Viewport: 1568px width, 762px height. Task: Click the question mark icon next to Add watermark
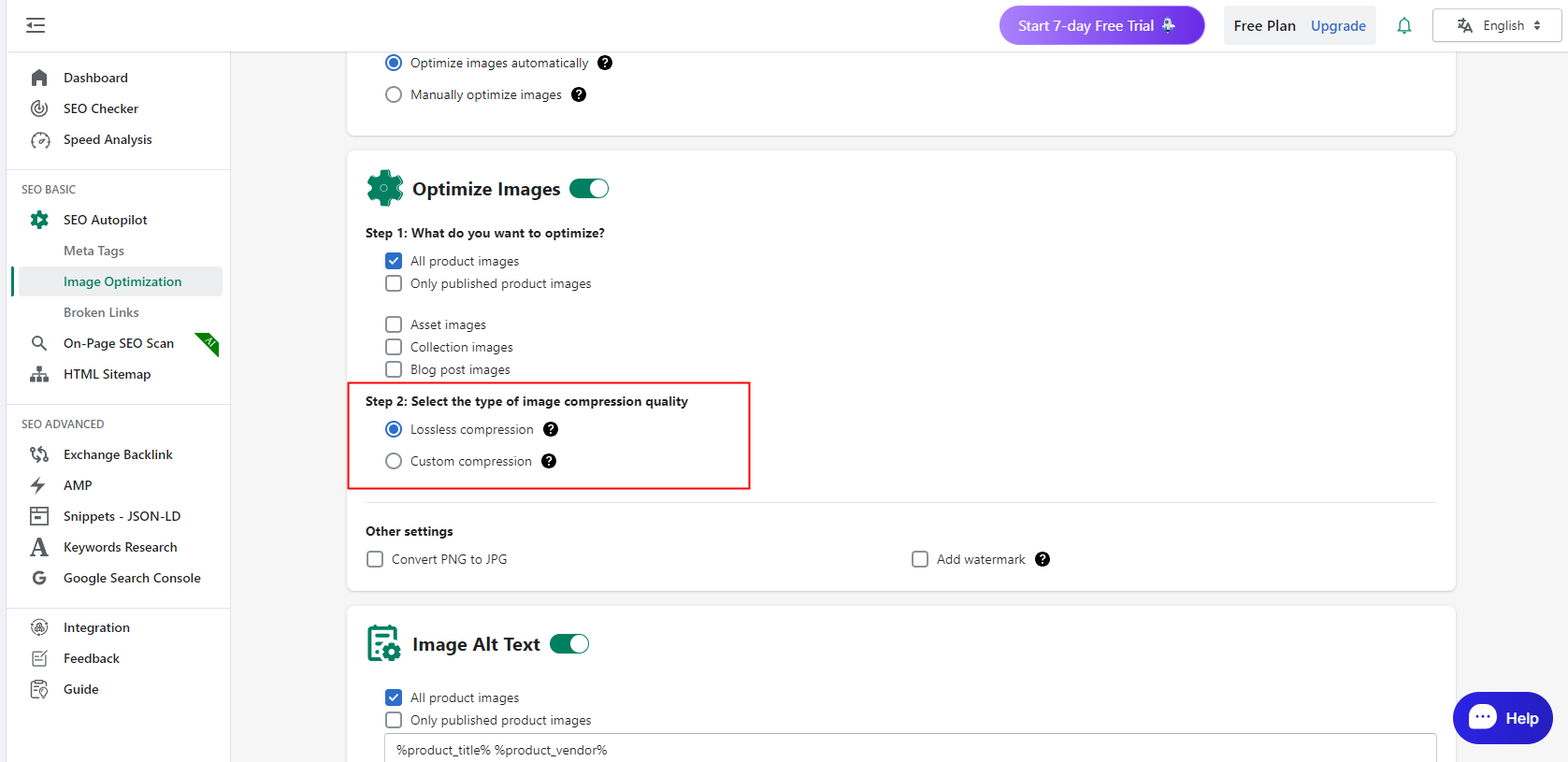[x=1043, y=559]
